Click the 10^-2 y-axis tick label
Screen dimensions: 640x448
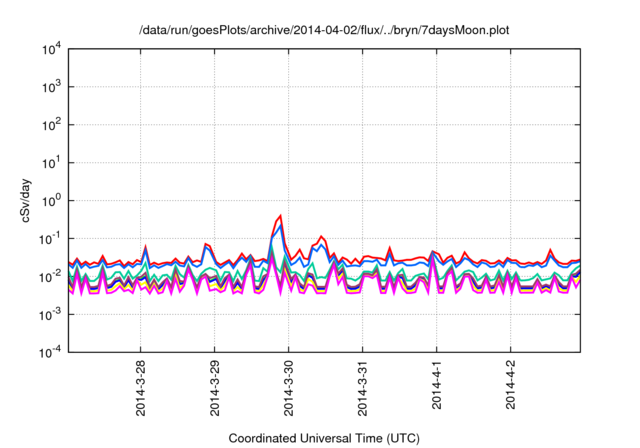coord(50,277)
